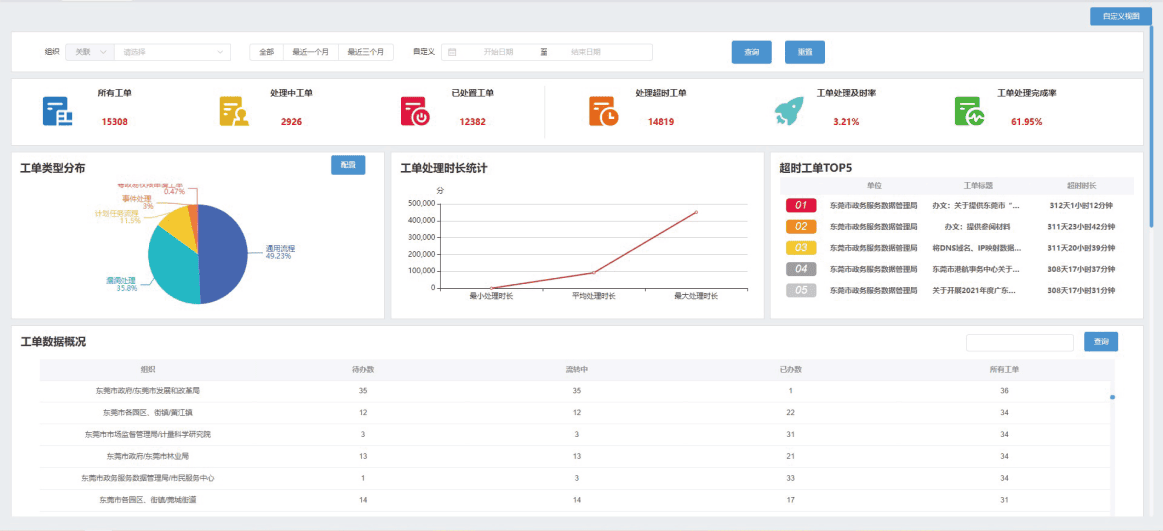Click the 工单处理及时率 rocket icon

point(788,111)
